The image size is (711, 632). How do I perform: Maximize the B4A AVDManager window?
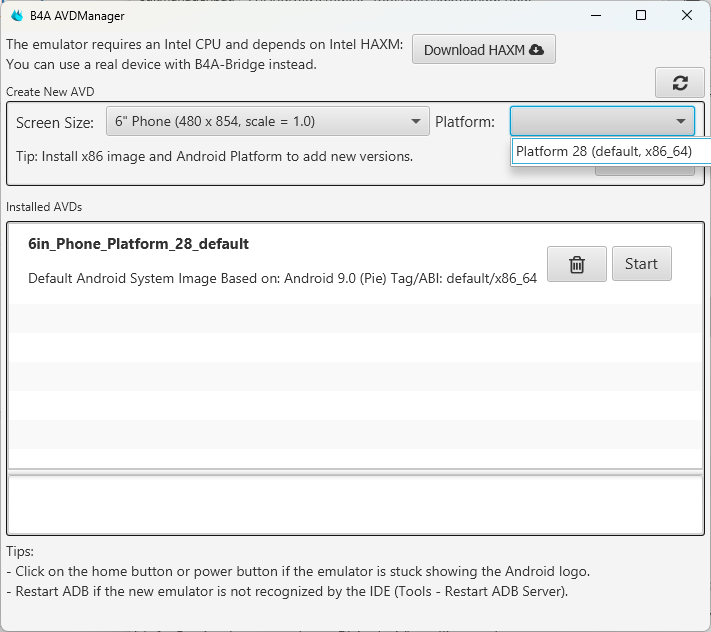641,15
